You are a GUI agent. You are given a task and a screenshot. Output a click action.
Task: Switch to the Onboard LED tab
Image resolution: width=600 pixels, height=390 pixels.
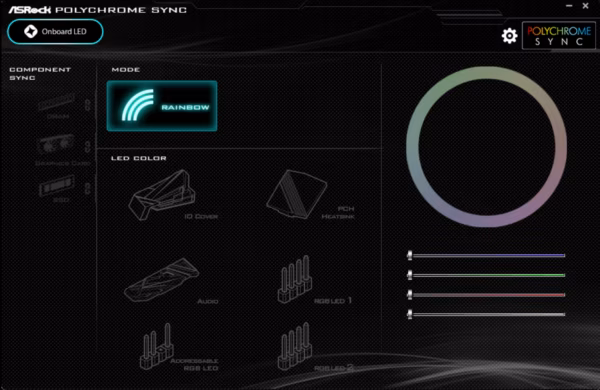pos(55,31)
